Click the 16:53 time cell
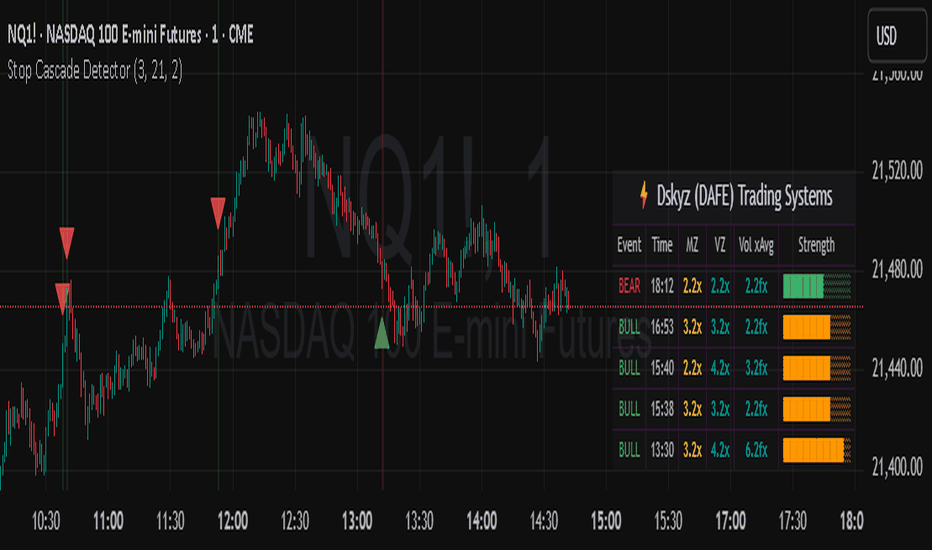The image size is (932, 550). tap(662, 328)
